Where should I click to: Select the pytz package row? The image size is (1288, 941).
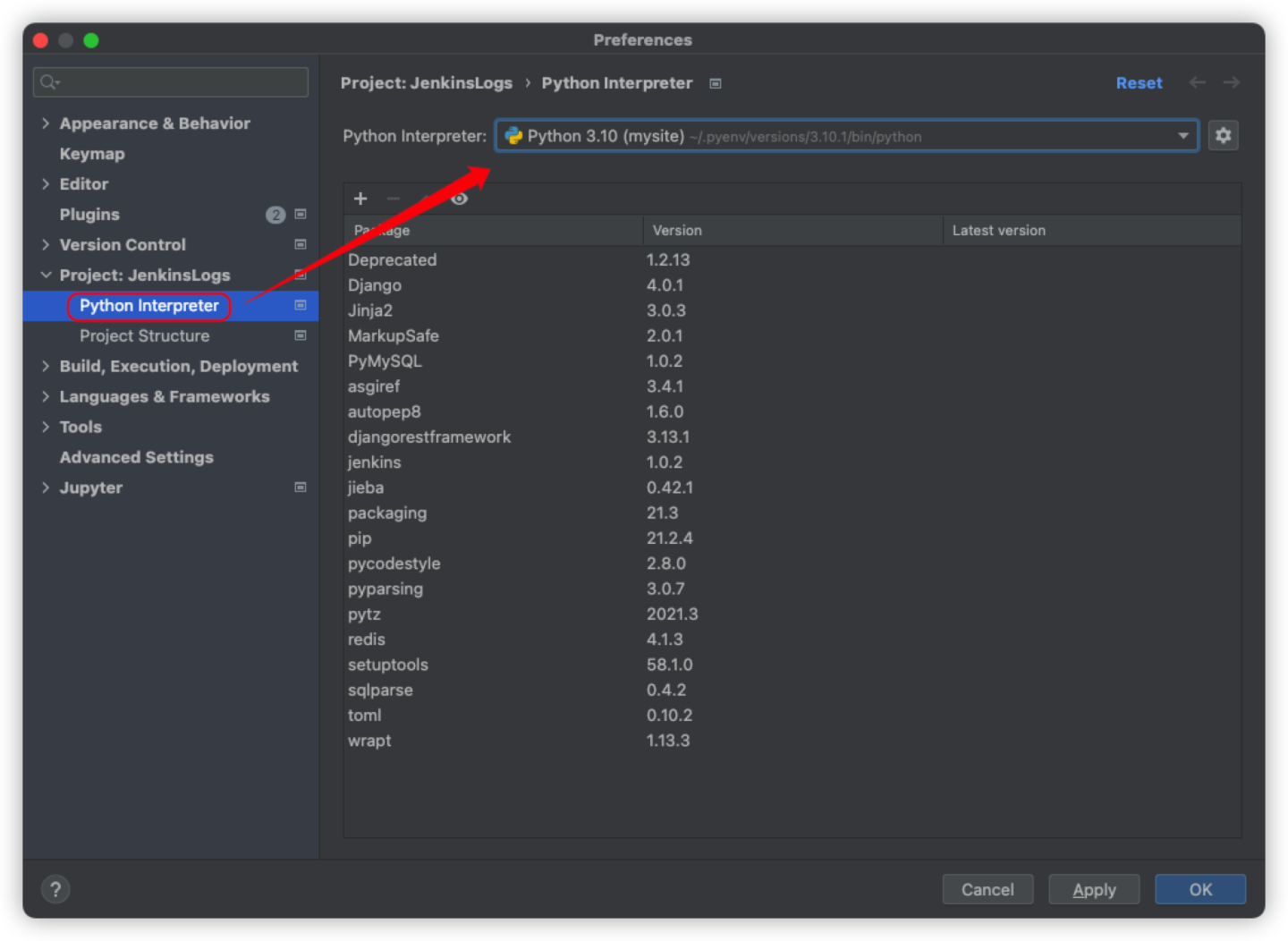(x=792, y=615)
